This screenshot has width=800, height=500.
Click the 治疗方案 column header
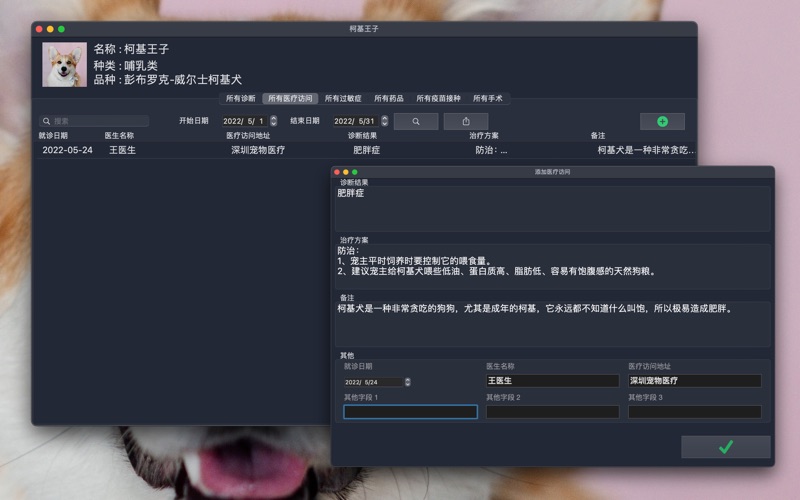pyautogui.click(x=484, y=136)
